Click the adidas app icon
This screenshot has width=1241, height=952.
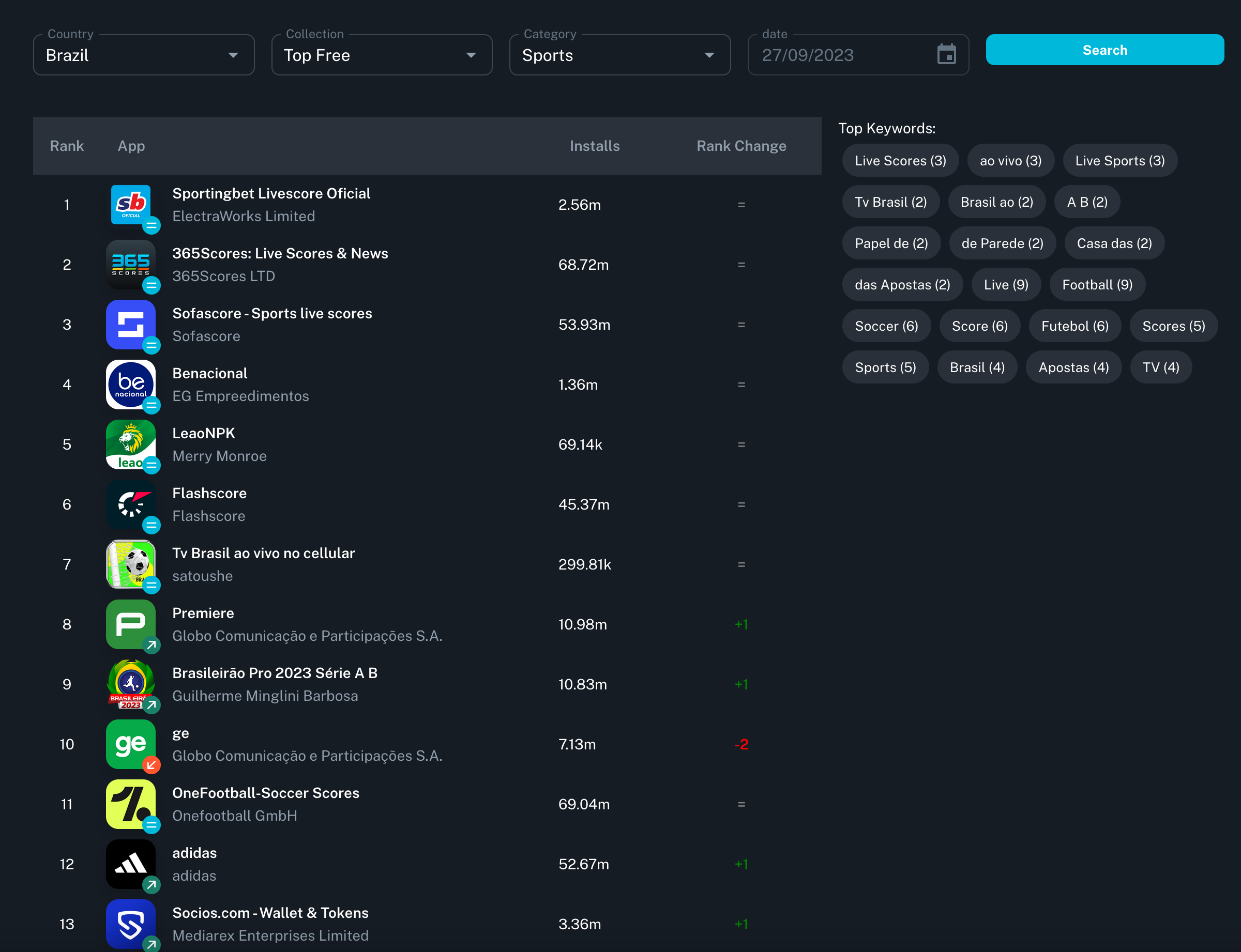(130, 865)
